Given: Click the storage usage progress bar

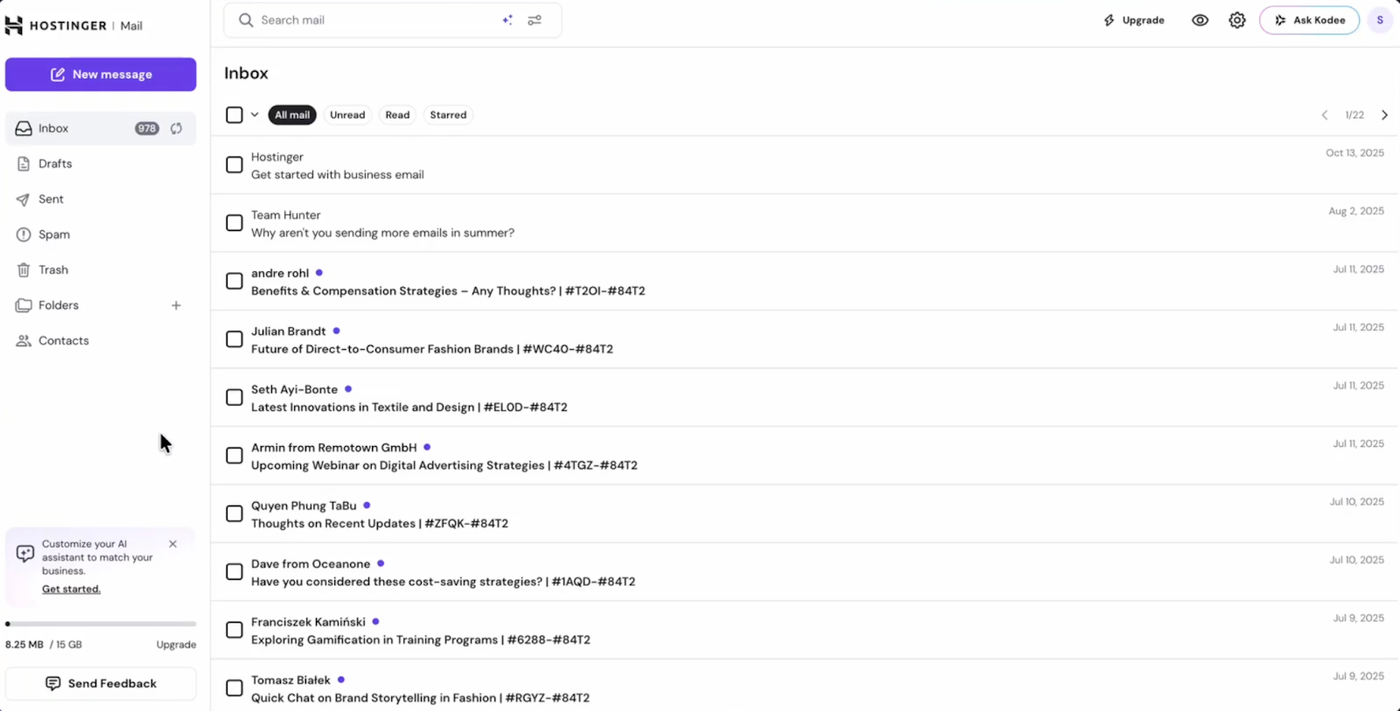Looking at the screenshot, I should (100, 624).
